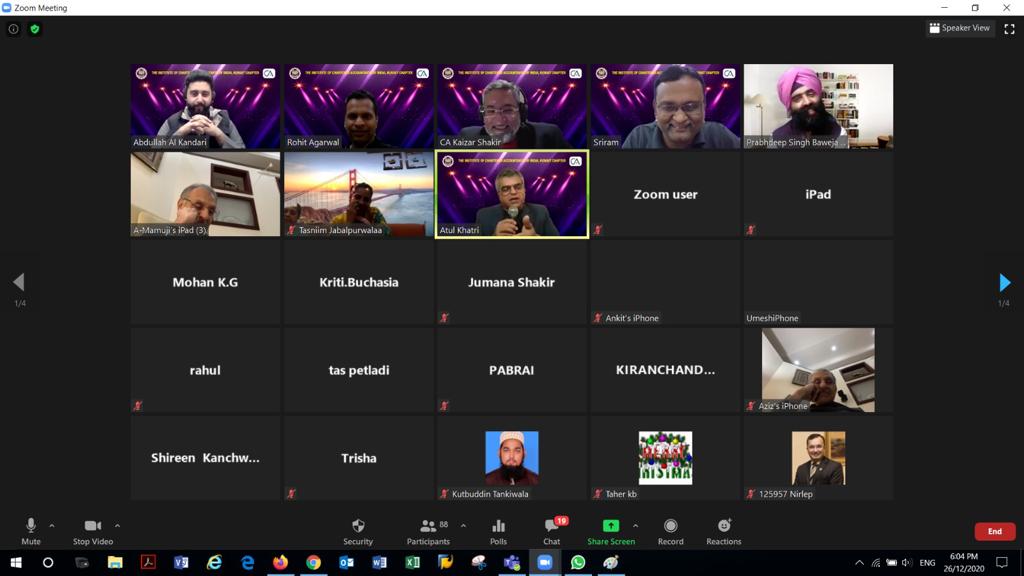
Task: Enter full screen mode icon
Action: pyautogui.click(x=1010, y=29)
